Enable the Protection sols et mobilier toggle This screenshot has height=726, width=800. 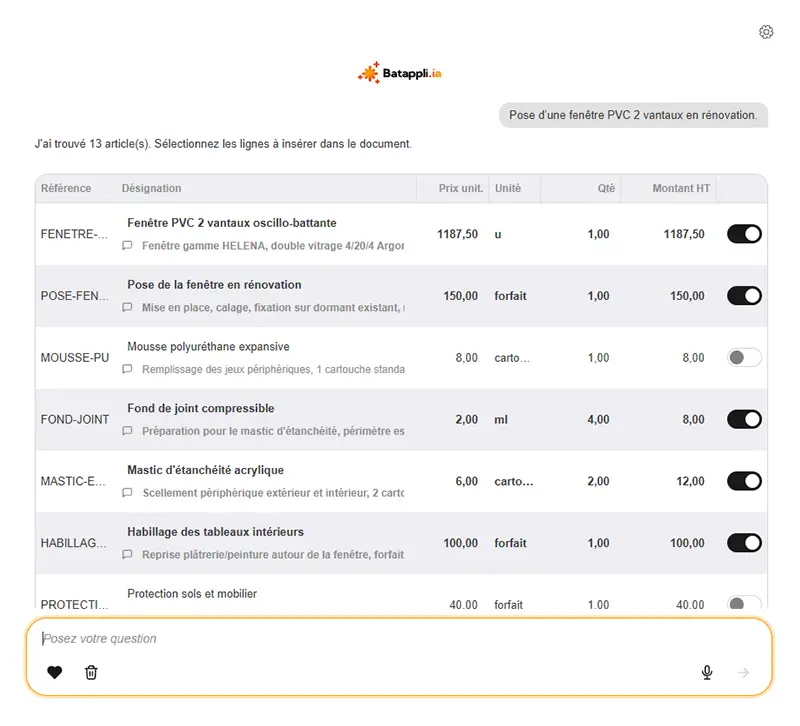click(744, 604)
